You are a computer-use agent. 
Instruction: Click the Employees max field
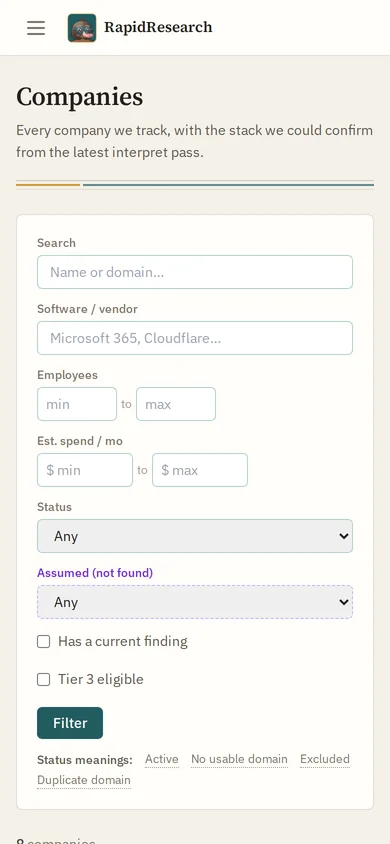[176, 404]
